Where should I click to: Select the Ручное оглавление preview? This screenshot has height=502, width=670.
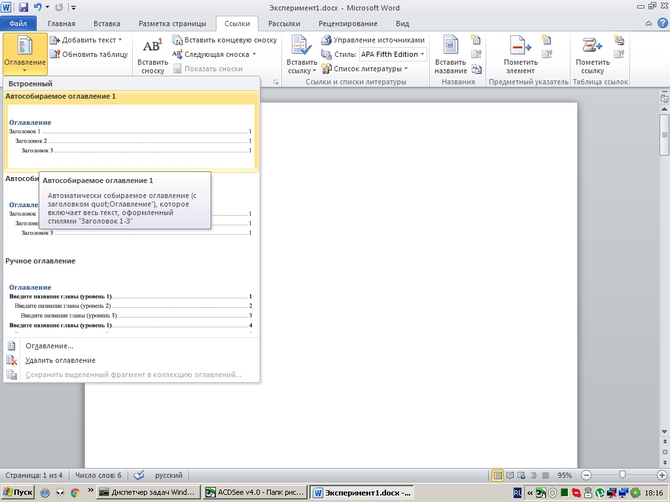(x=130, y=305)
